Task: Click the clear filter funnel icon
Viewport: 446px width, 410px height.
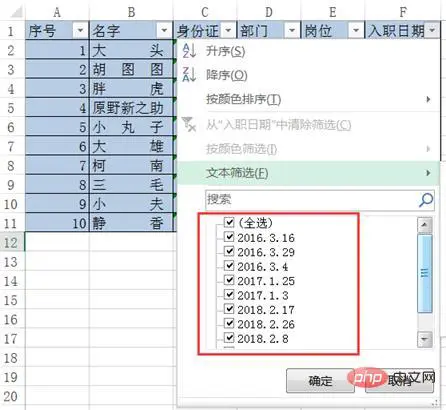Action: point(189,124)
